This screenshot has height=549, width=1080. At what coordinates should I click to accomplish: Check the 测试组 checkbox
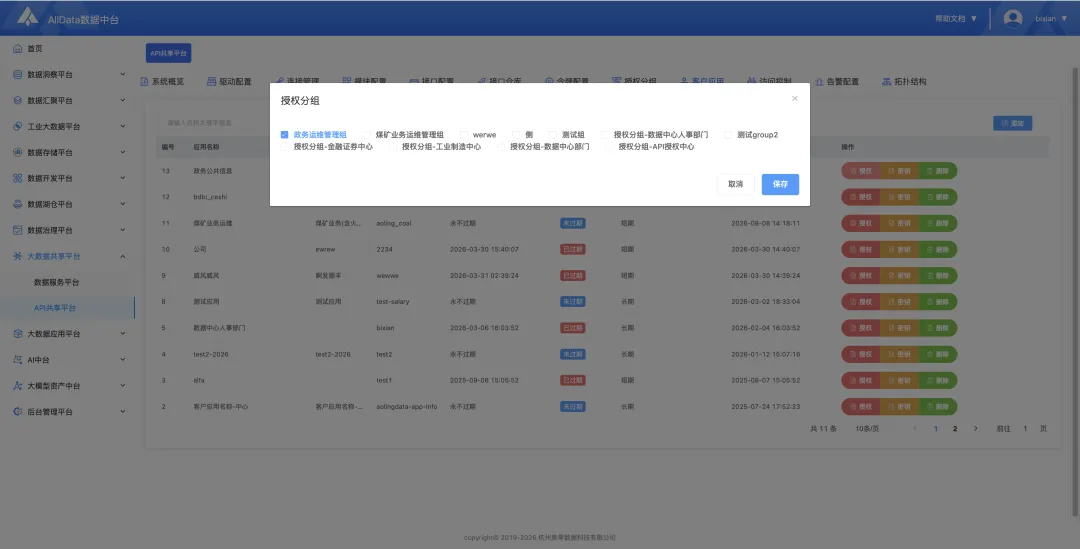click(553, 135)
